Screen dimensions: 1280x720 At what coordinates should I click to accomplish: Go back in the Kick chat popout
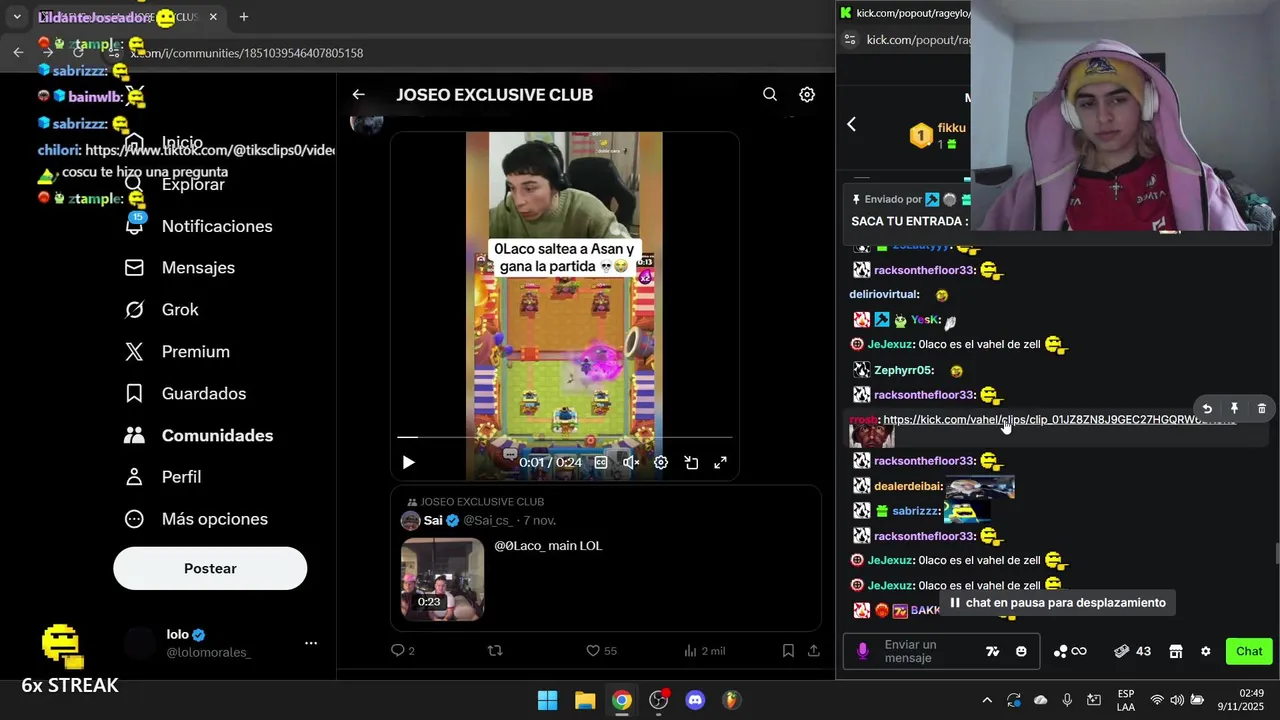pyautogui.click(x=852, y=124)
